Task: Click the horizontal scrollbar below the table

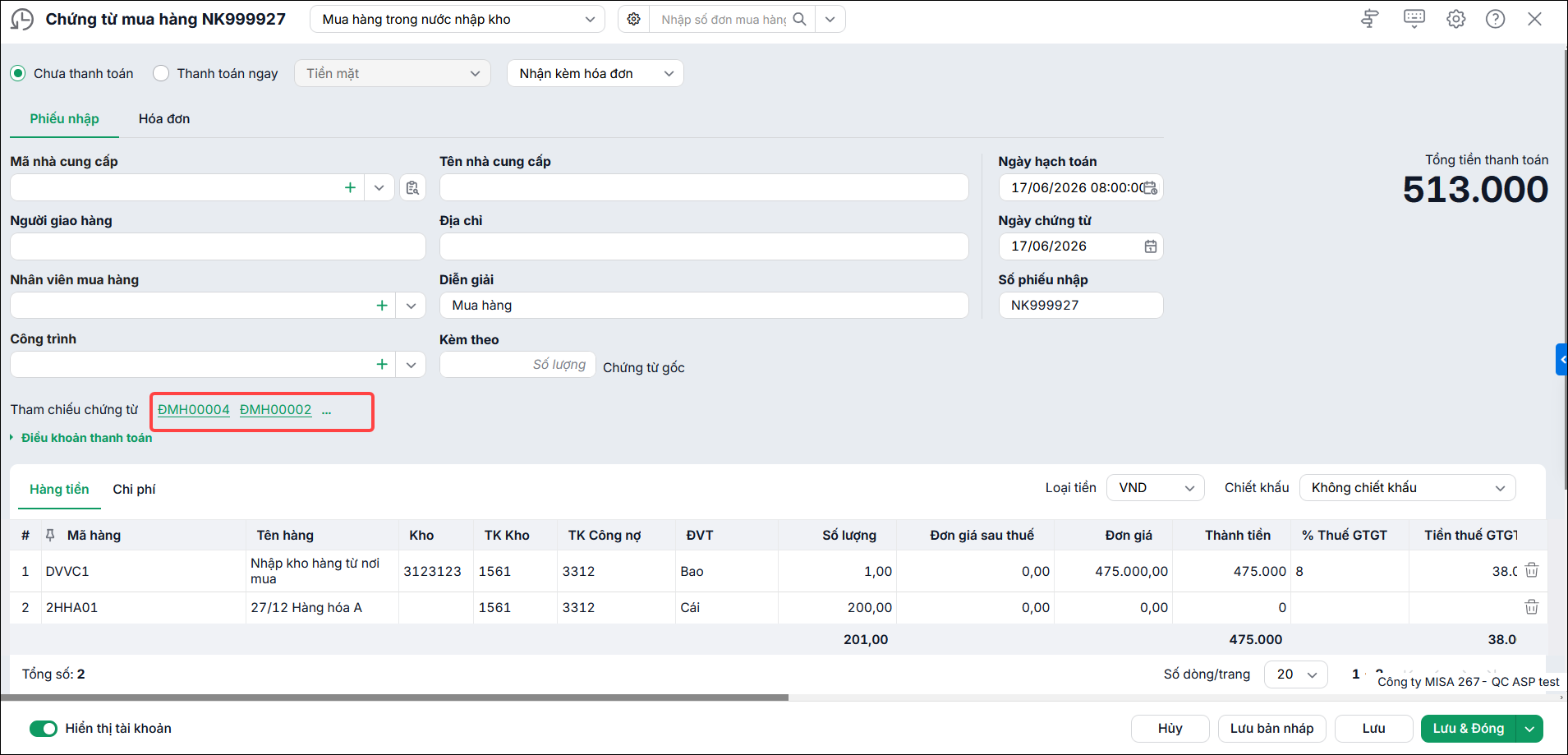Action: [x=394, y=697]
